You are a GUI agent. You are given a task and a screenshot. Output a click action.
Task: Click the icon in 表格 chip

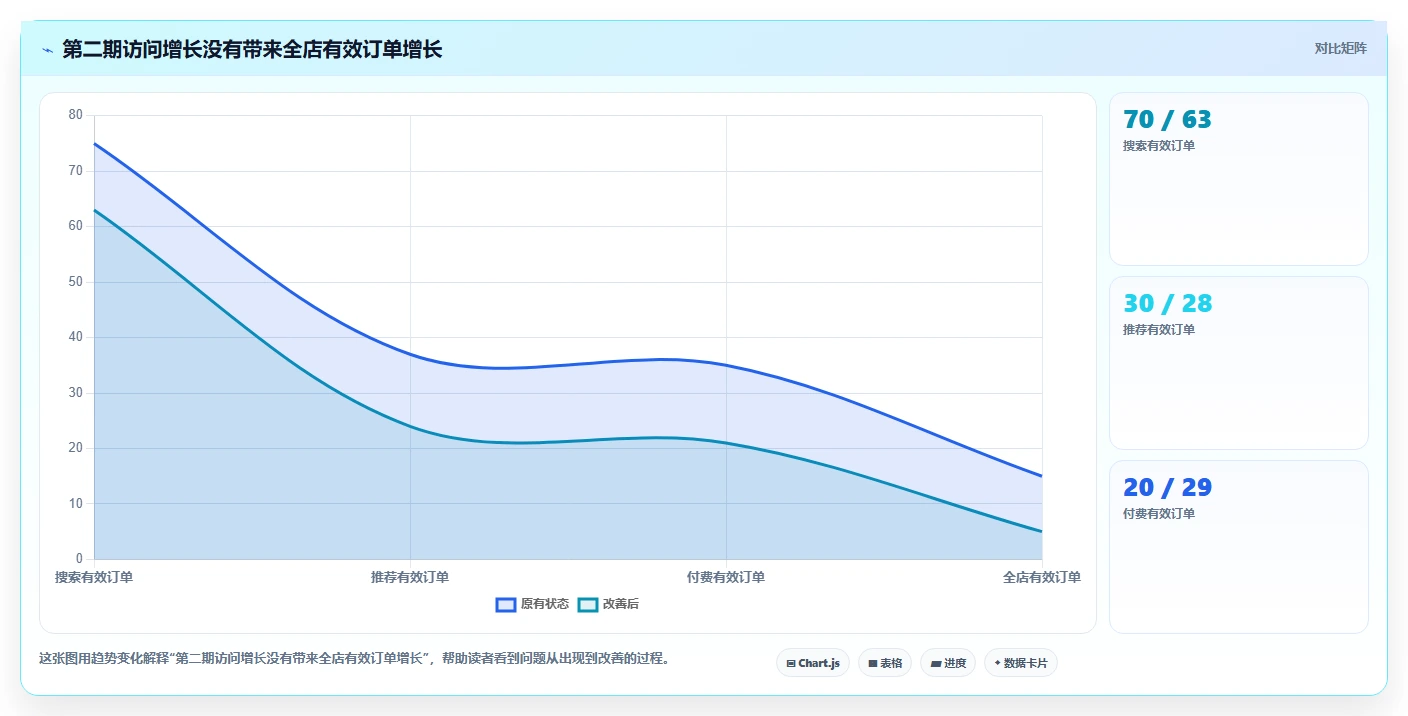(873, 663)
